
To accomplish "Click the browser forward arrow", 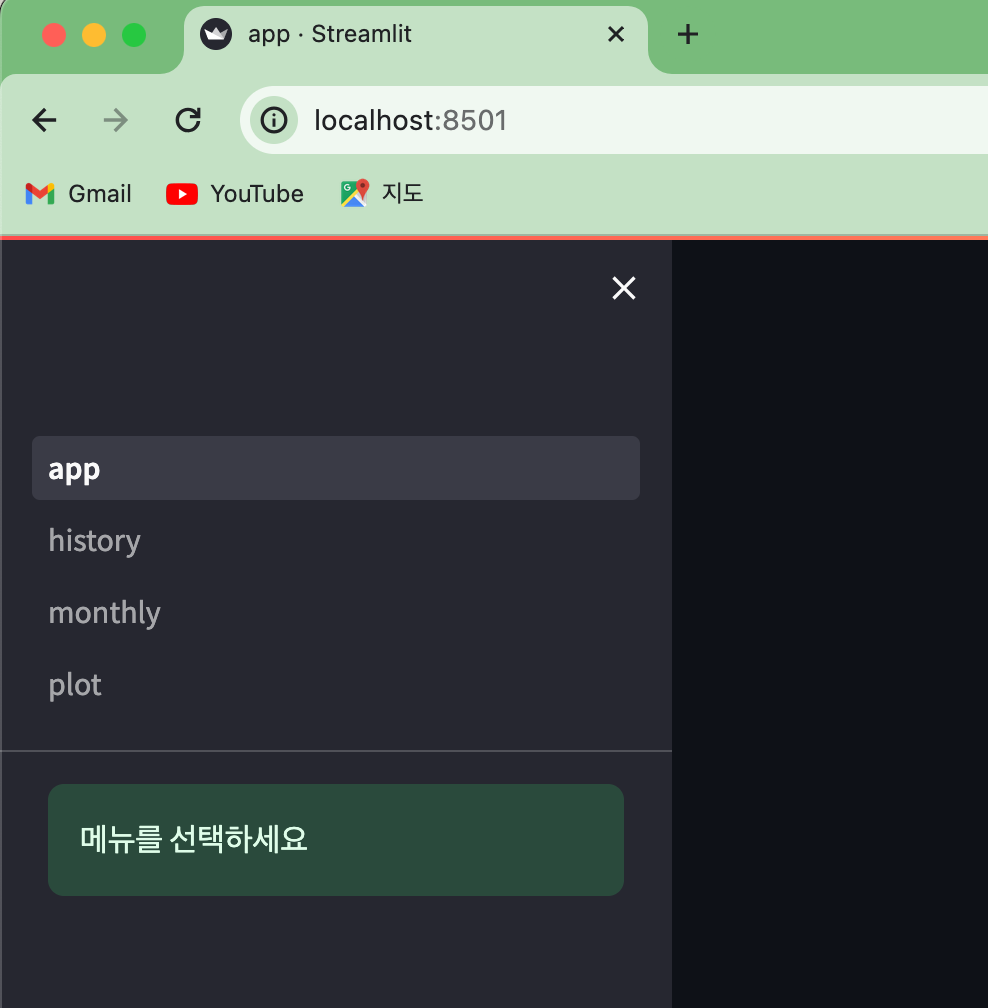I will tap(116, 120).
